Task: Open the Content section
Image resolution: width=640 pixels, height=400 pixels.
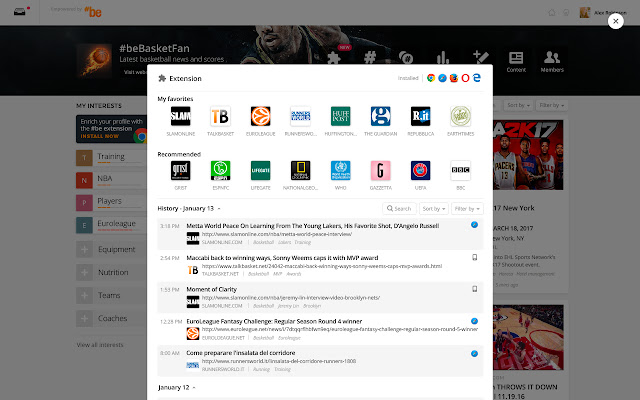Action: [x=516, y=62]
